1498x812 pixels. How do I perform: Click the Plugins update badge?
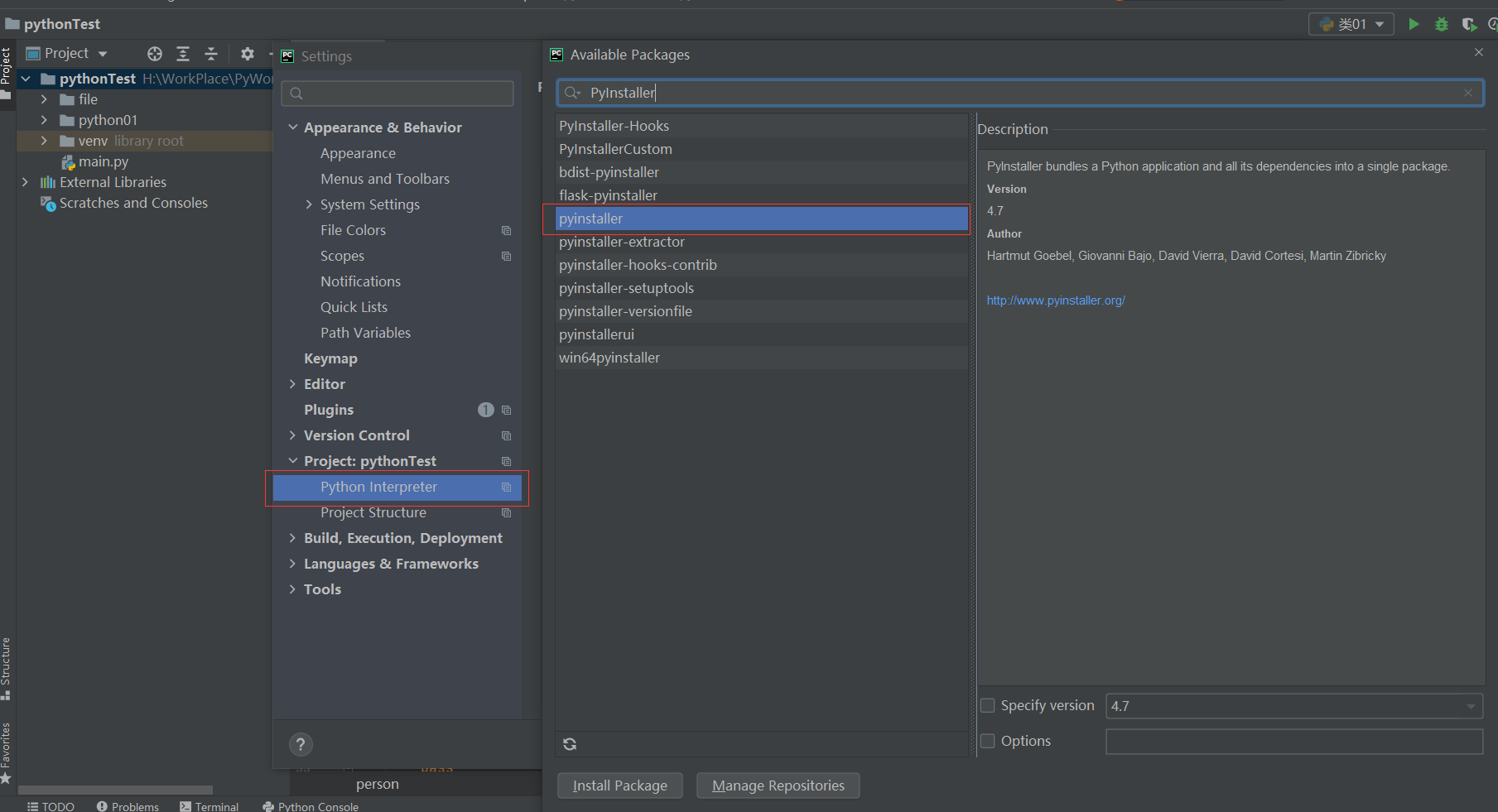486,410
